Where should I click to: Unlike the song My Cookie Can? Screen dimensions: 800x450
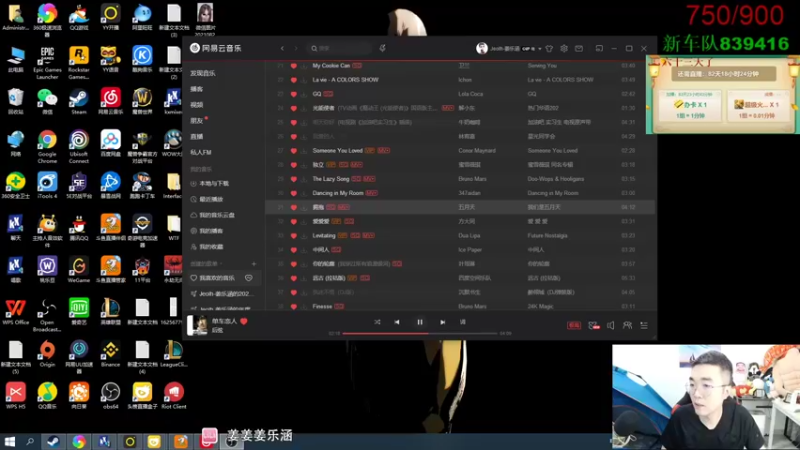[293, 66]
